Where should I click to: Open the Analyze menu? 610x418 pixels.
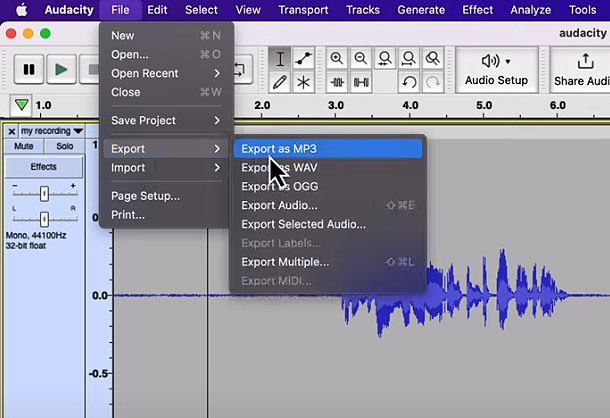[531, 10]
